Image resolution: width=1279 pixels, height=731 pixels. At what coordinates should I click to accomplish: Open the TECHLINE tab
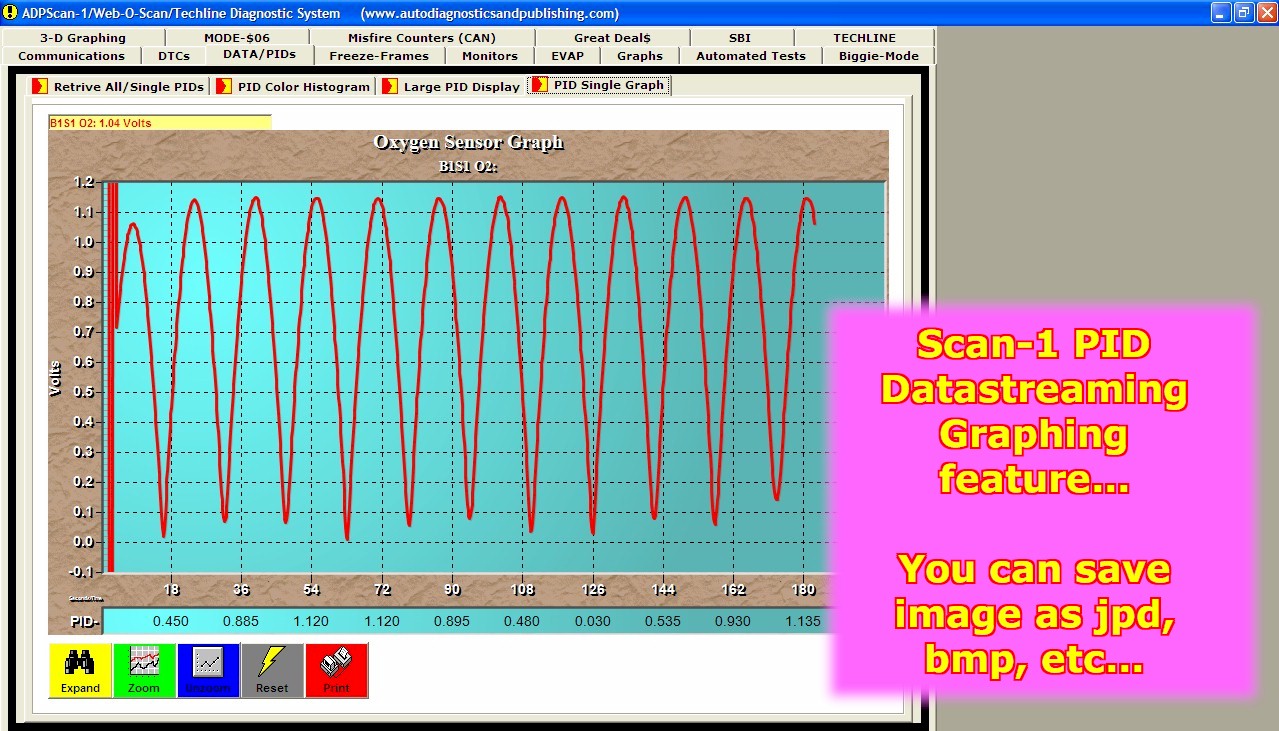865,38
